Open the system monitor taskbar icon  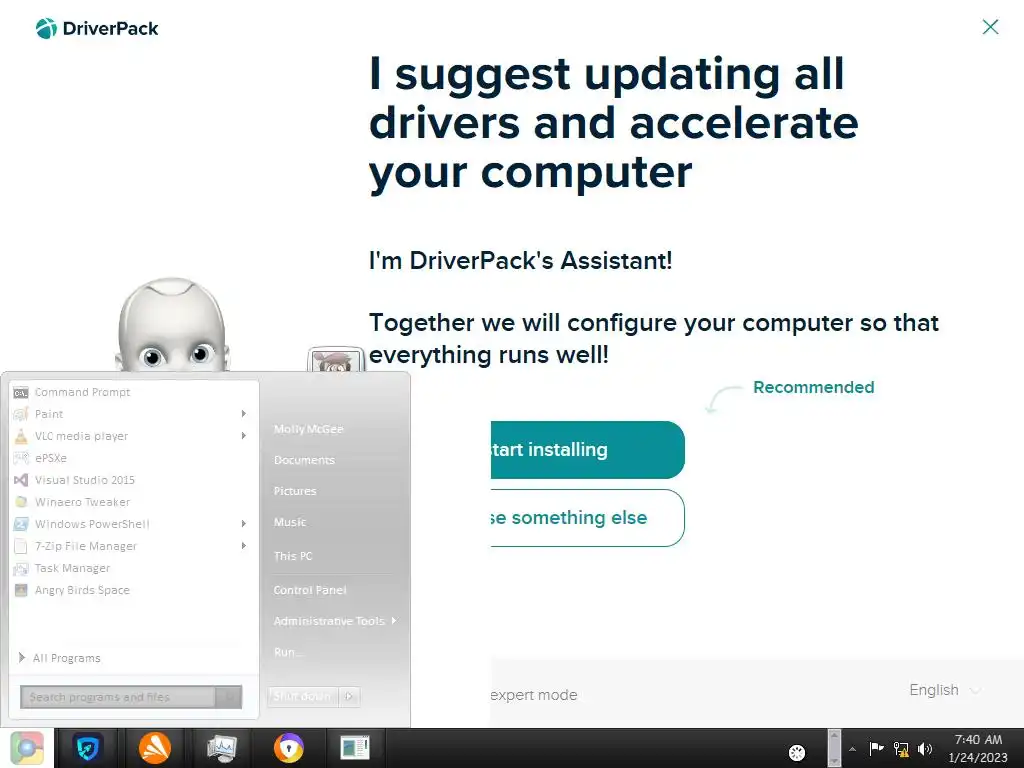coord(221,748)
